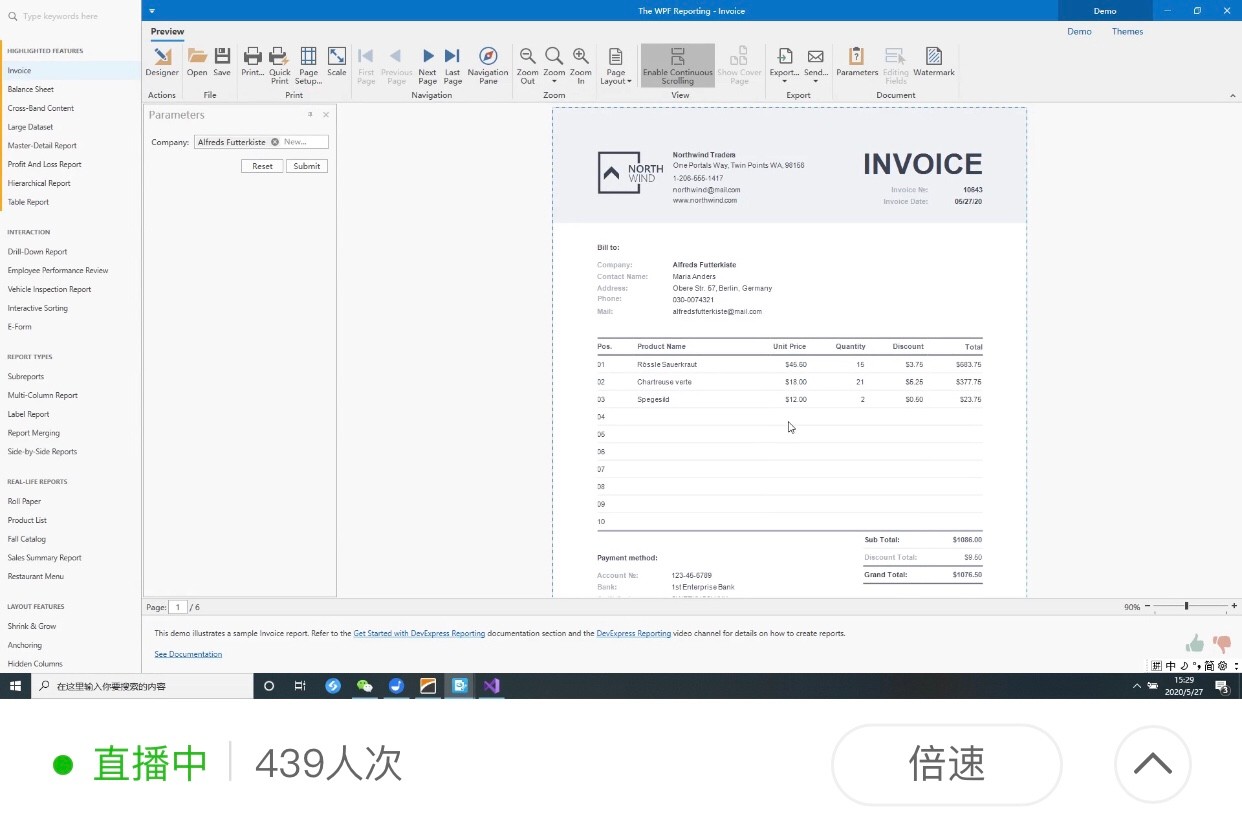Click Zoom Out magnifier
Viewport: 1242px width, 814px height.
(527, 66)
